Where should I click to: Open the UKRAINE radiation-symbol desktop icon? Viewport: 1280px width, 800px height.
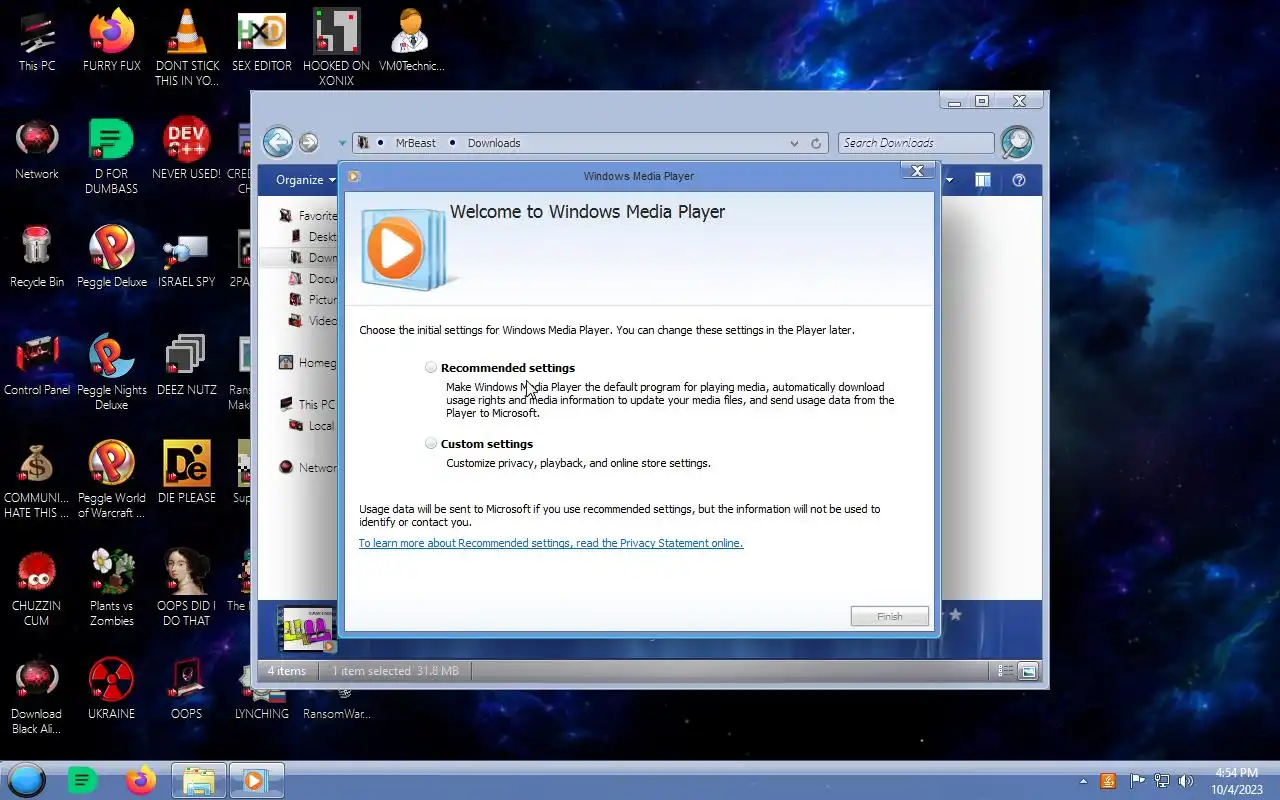coord(111,690)
